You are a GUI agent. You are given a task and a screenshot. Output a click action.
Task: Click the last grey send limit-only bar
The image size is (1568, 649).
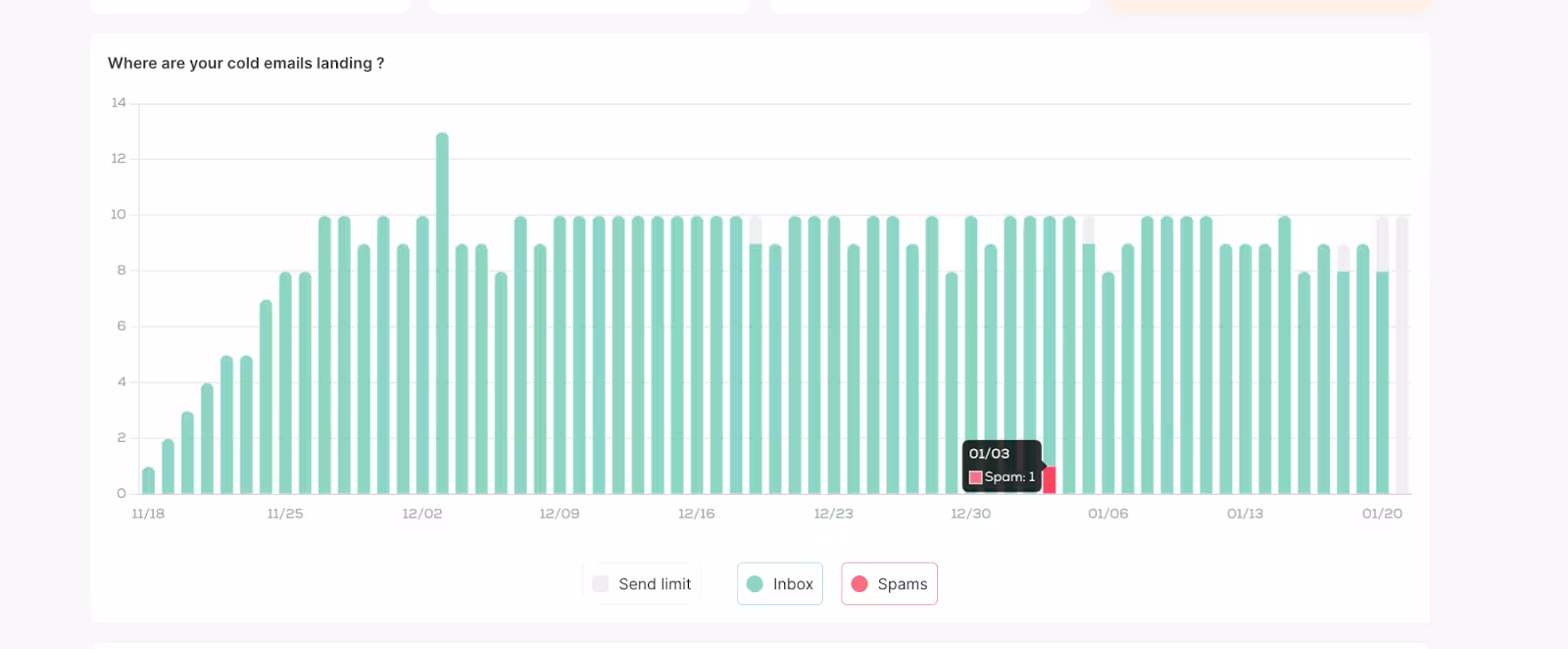tap(1402, 353)
